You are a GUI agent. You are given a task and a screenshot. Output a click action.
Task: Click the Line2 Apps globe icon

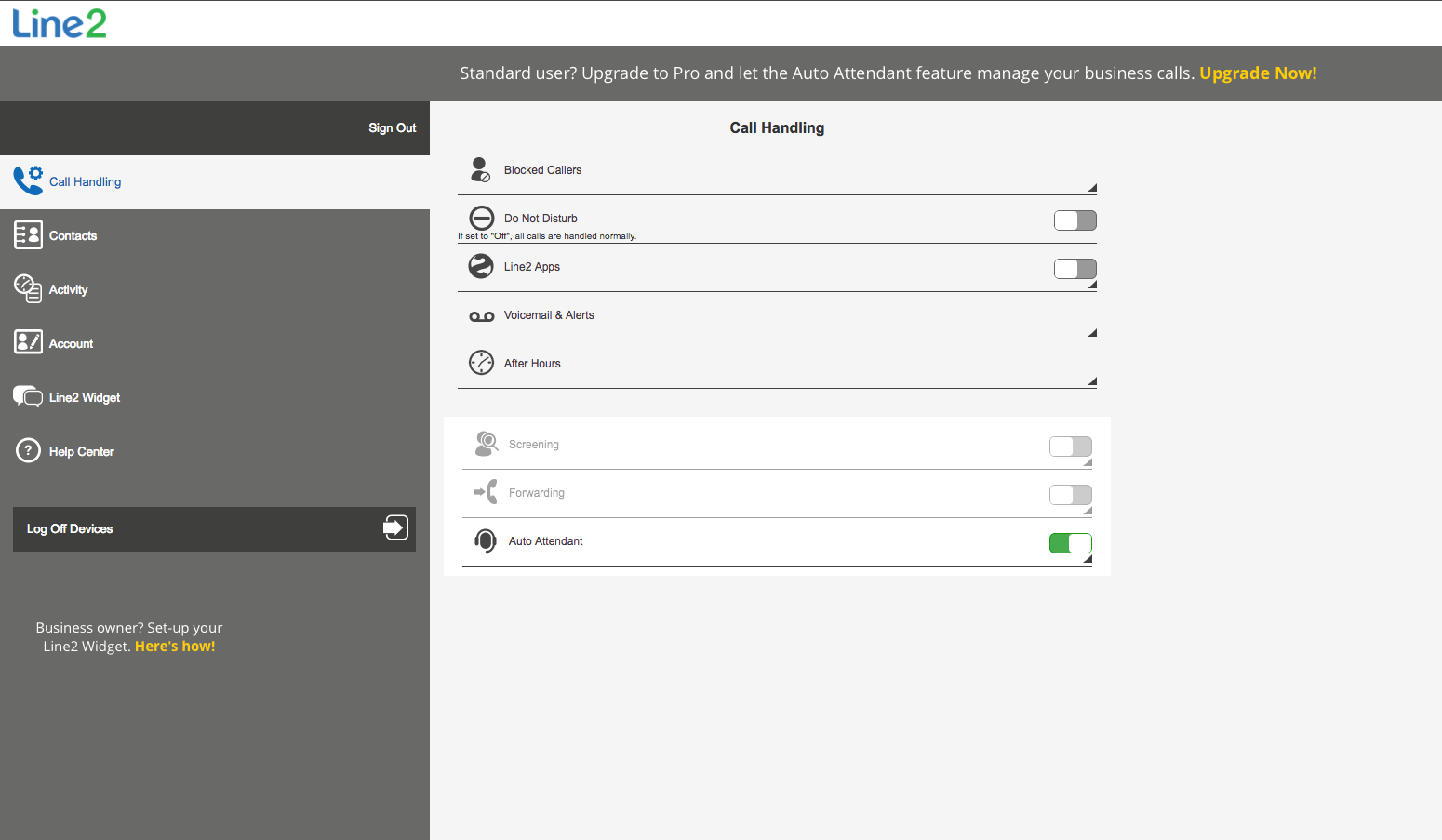[481, 266]
